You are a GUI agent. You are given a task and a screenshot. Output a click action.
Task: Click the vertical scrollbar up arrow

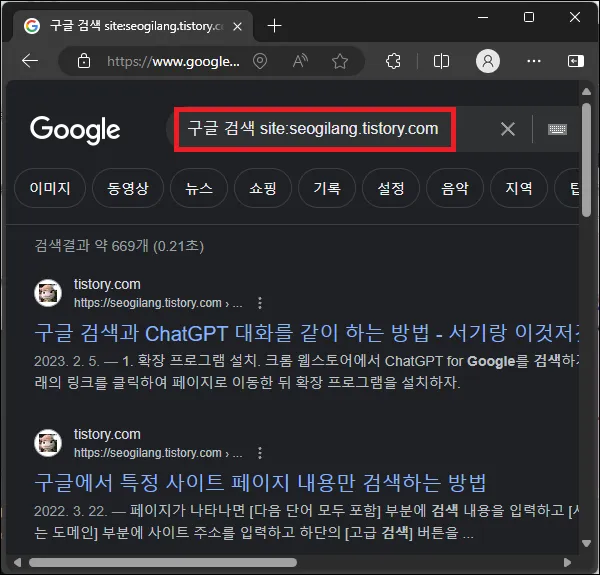click(586, 92)
